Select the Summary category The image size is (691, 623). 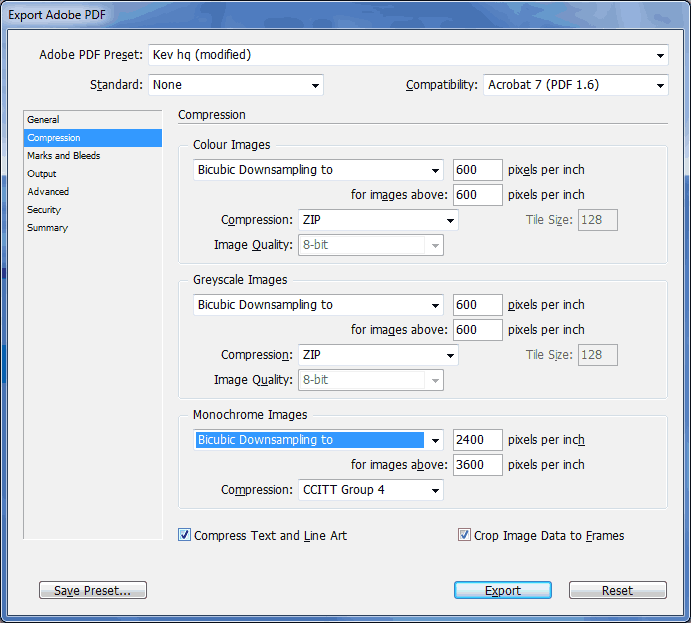click(93, 228)
